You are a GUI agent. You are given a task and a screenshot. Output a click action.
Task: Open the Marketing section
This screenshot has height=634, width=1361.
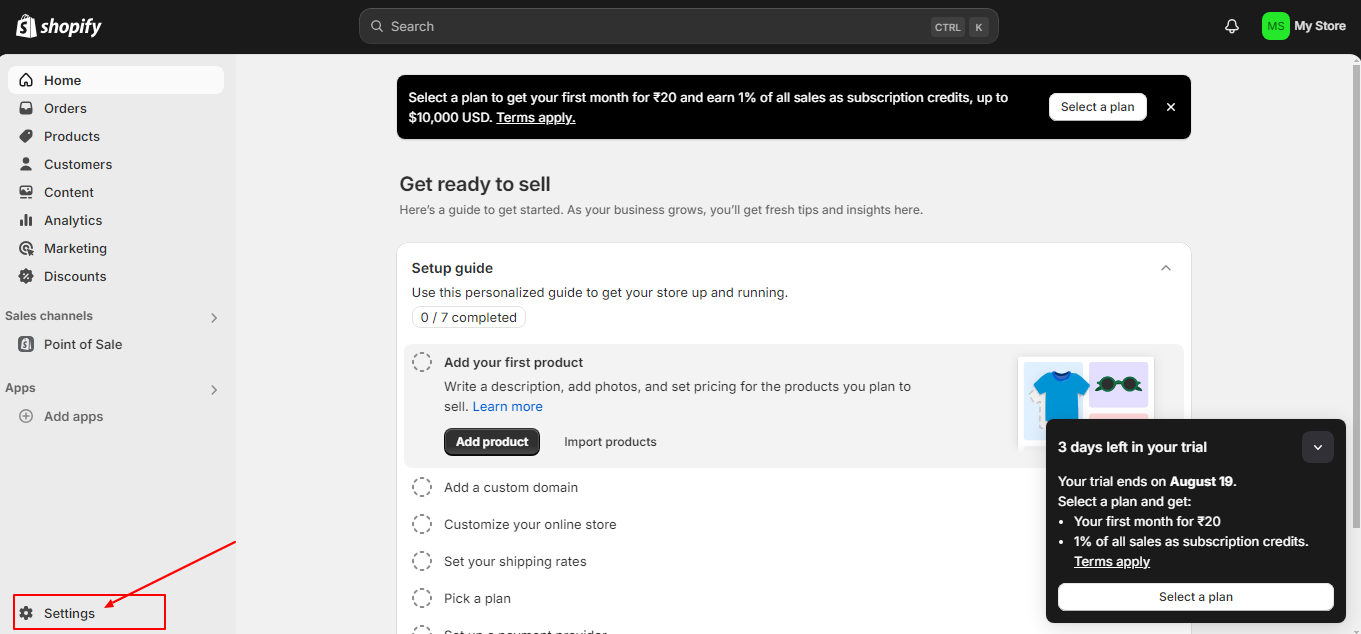pos(75,248)
